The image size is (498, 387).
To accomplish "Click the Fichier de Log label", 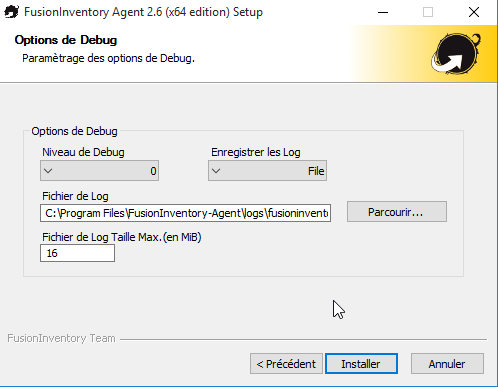I will point(75,196).
